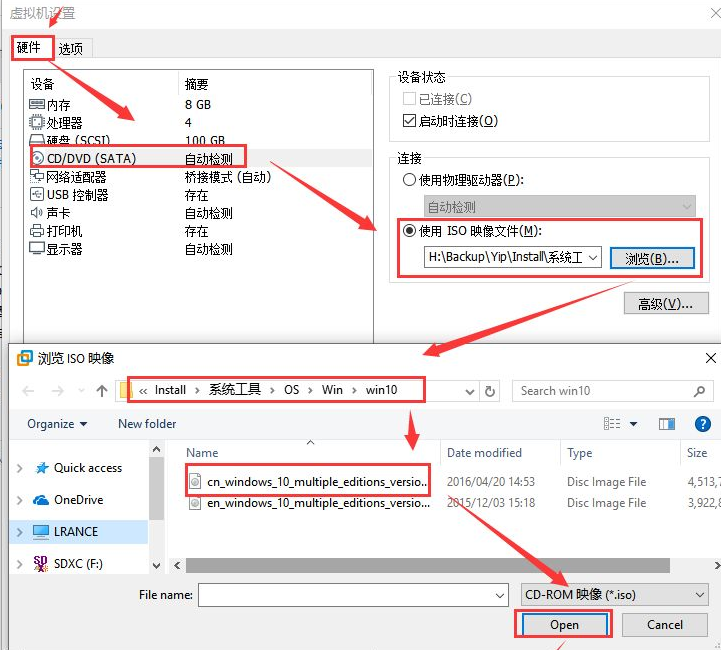The image size is (721, 650).
Task: Switch to the 选项 tab
Action: (x=71, y=48)
